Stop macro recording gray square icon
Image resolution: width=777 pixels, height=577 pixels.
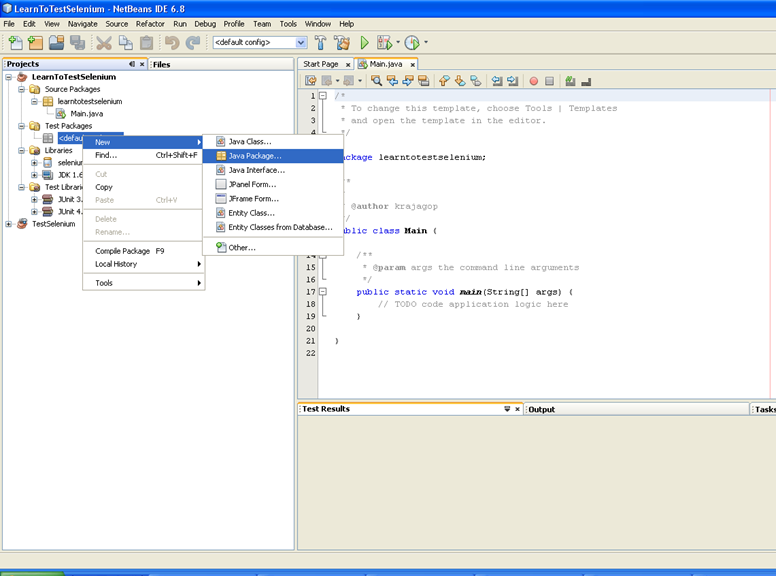549,81
